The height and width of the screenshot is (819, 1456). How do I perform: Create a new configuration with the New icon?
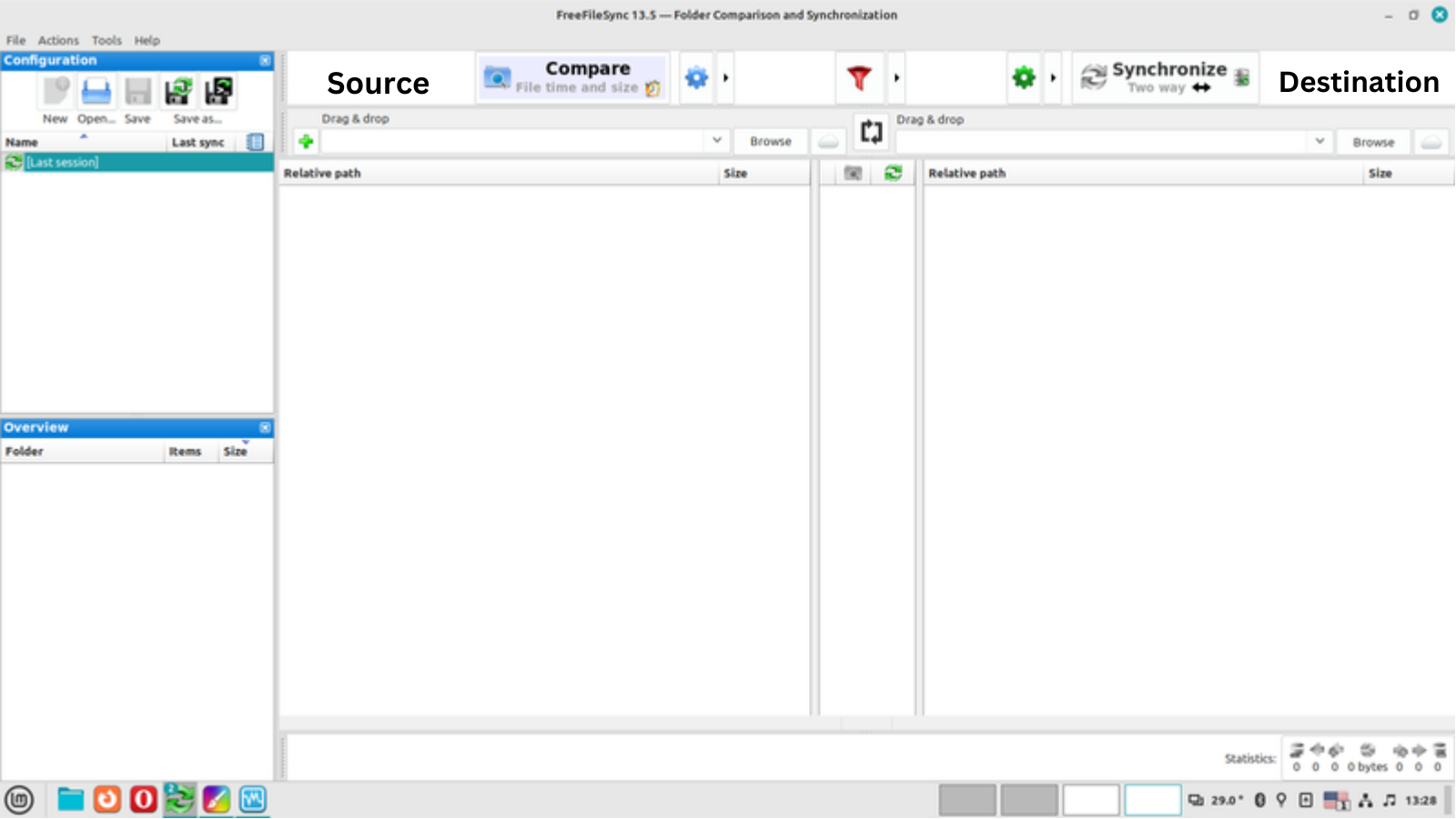coord(56,91)
